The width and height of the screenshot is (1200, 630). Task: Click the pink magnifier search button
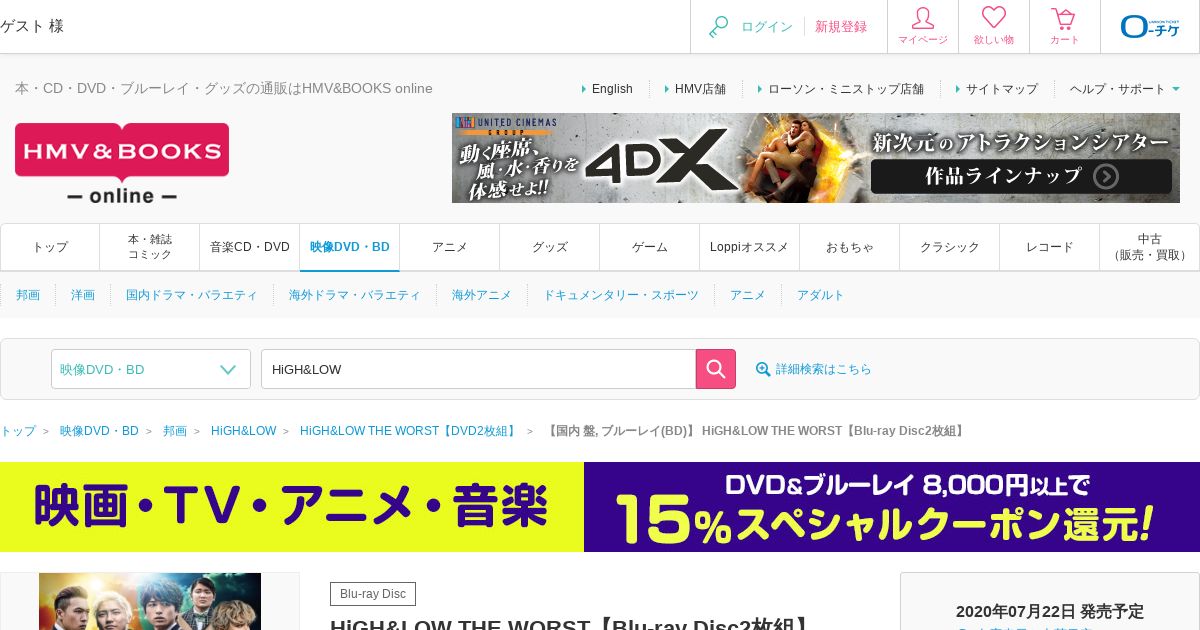coord(716,369)
